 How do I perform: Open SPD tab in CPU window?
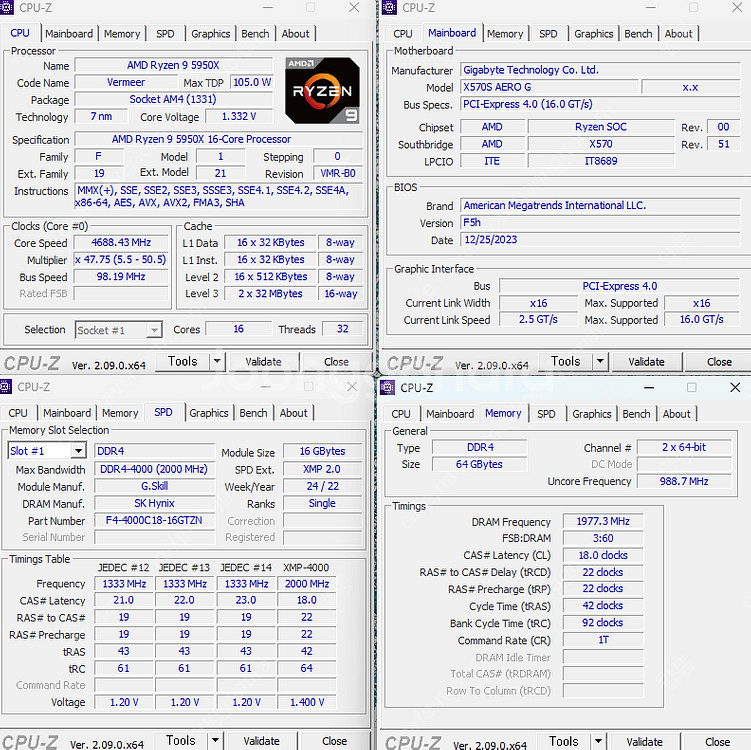165,34
